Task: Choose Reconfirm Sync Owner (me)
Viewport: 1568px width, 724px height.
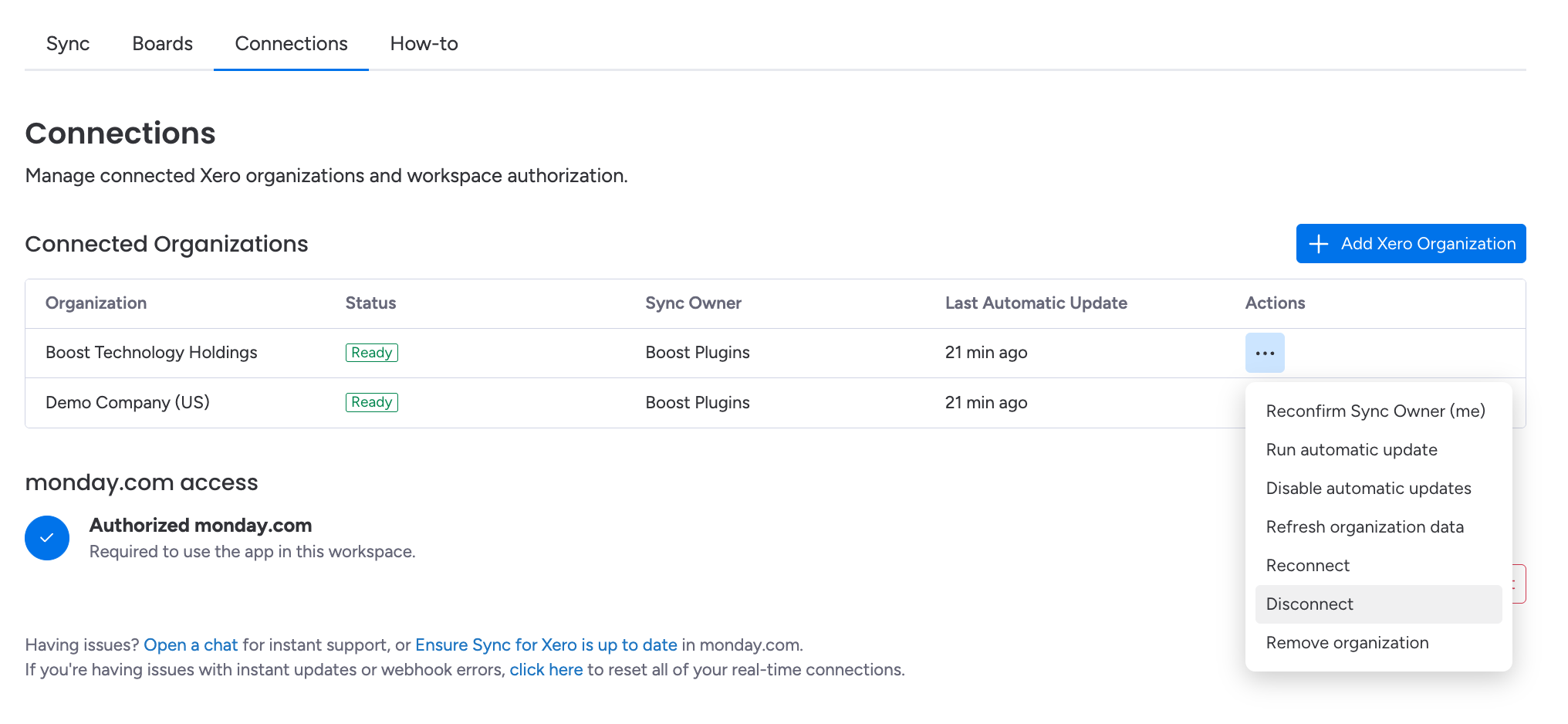Action: tap(1375, 411)
